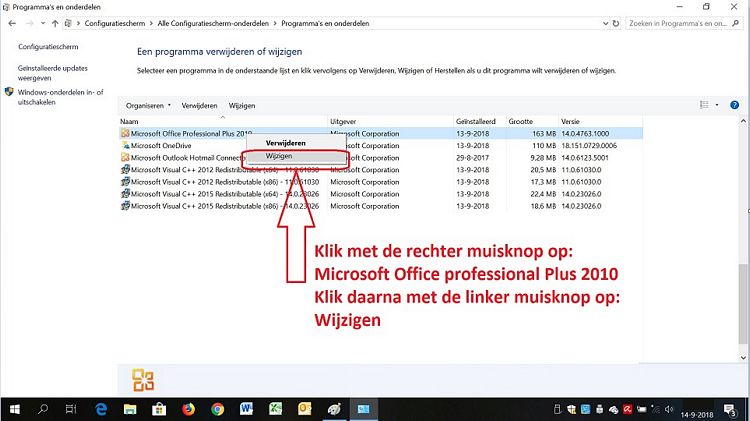Open Word from the taskbar
The image size is (750, 421).
246,409
